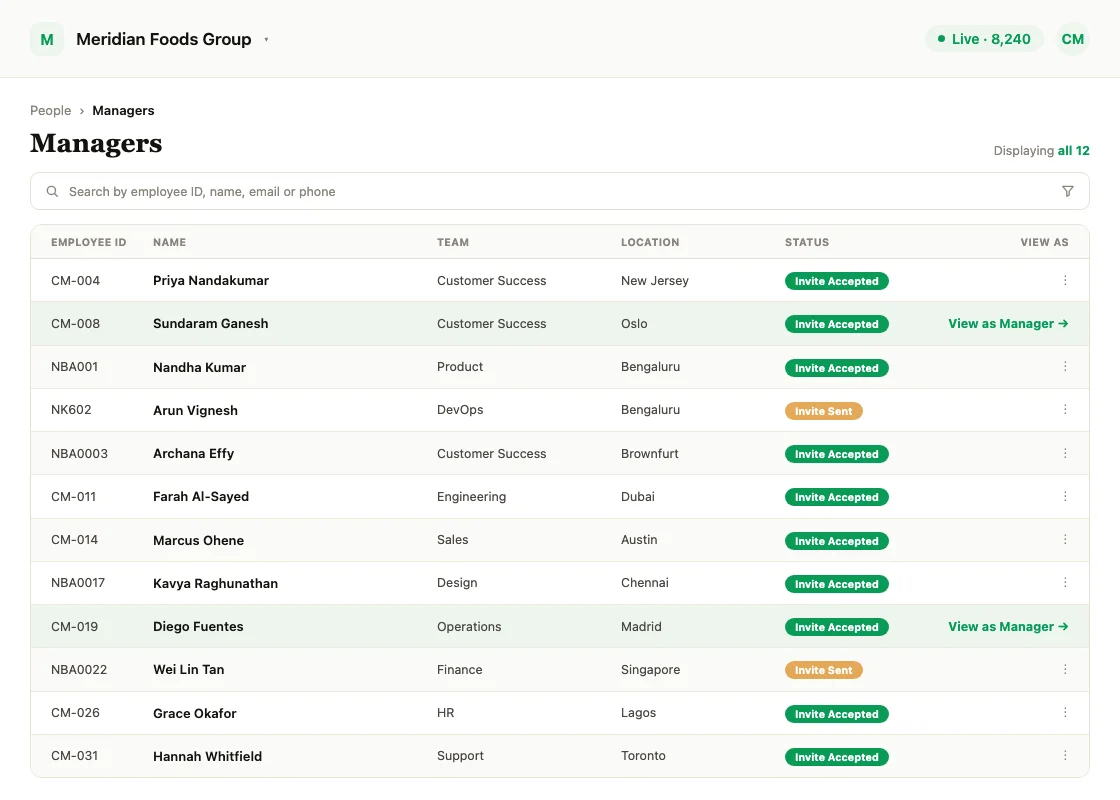
Task: Open the more options menu for Hannah Whitfield
Action: tap(1065, 756)
